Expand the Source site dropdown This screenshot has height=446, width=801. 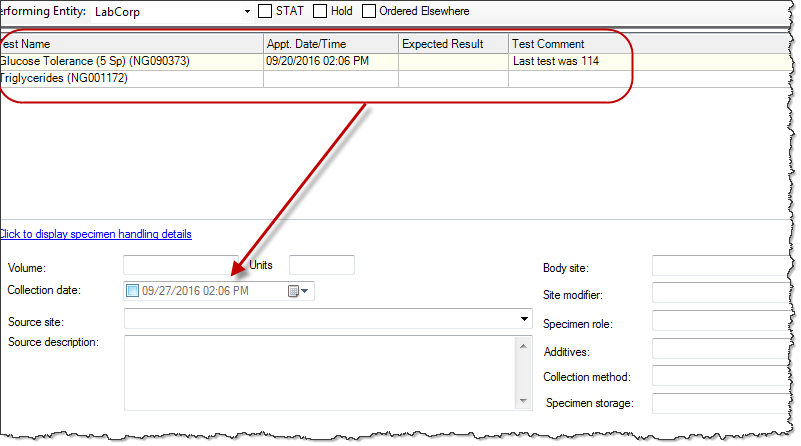click(x=524, y=319)
